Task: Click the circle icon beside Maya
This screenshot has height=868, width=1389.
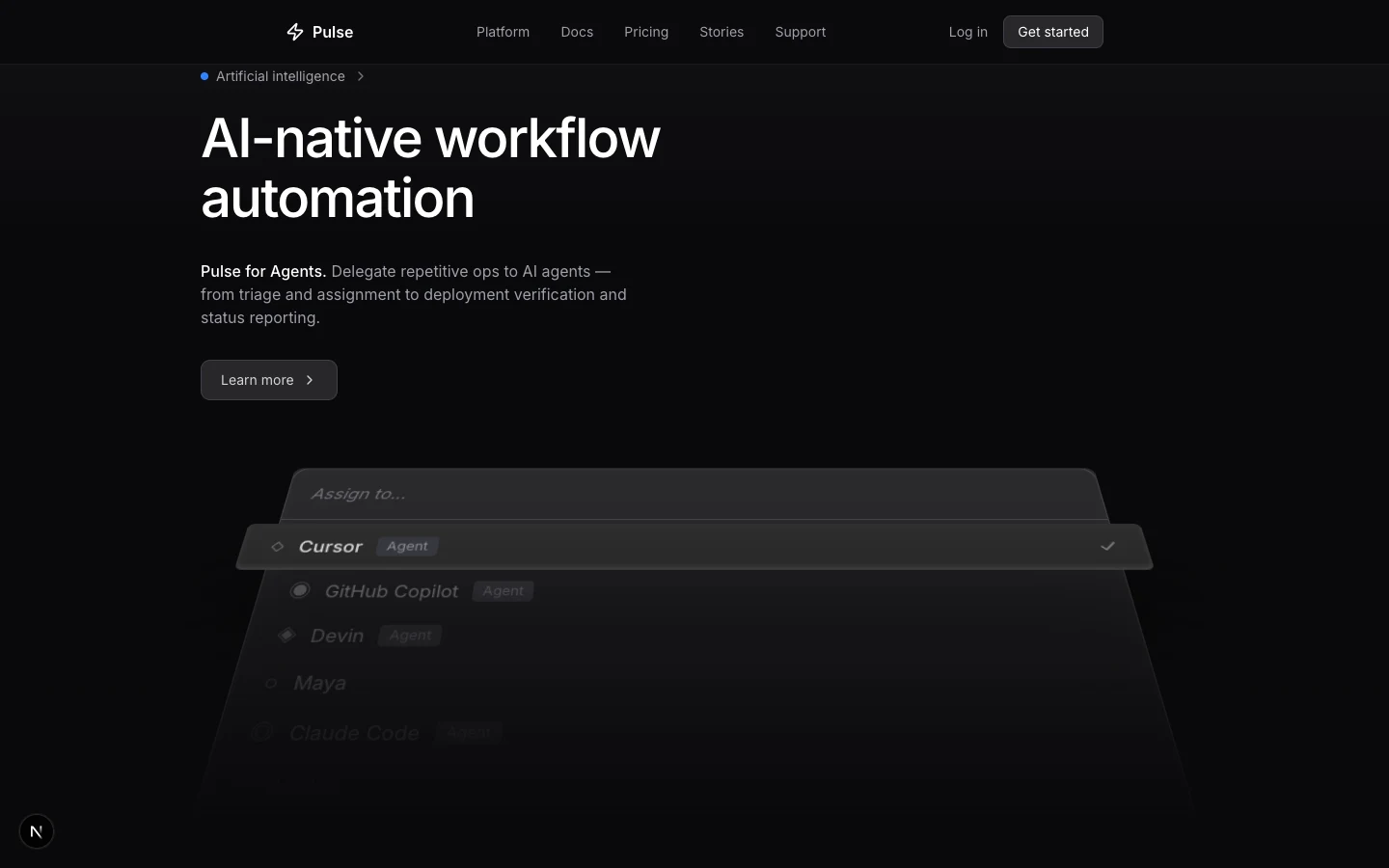Action: (271, 683)
